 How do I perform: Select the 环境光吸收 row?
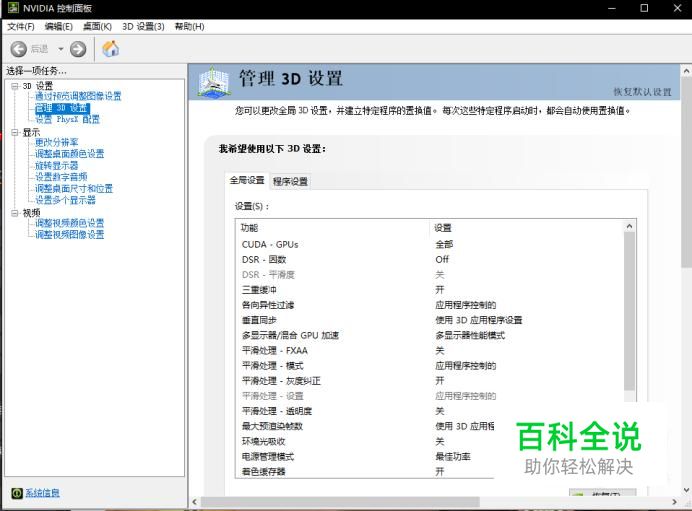click(366, 441)
